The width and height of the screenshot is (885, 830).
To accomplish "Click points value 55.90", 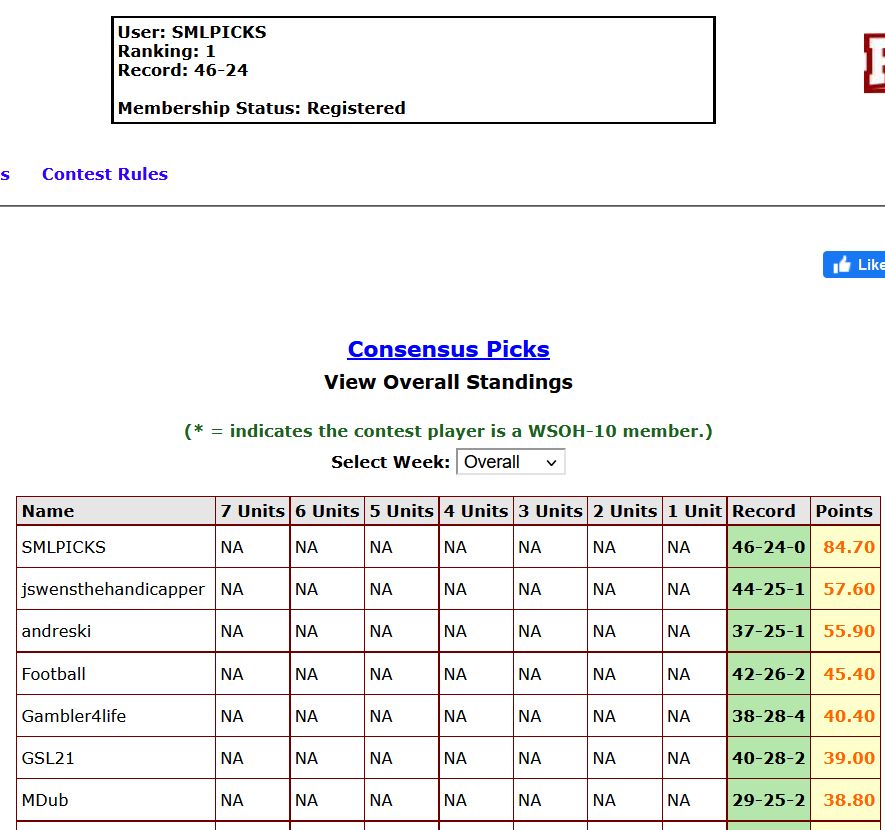I will pos(849,631).
